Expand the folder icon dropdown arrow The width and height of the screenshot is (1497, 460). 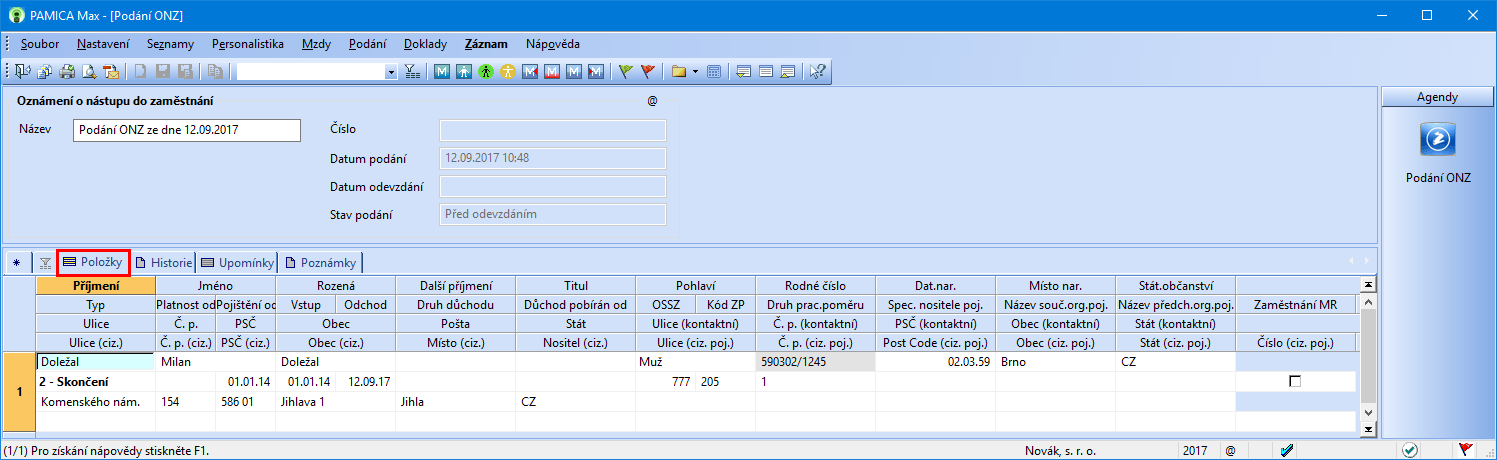click(694, 72)
